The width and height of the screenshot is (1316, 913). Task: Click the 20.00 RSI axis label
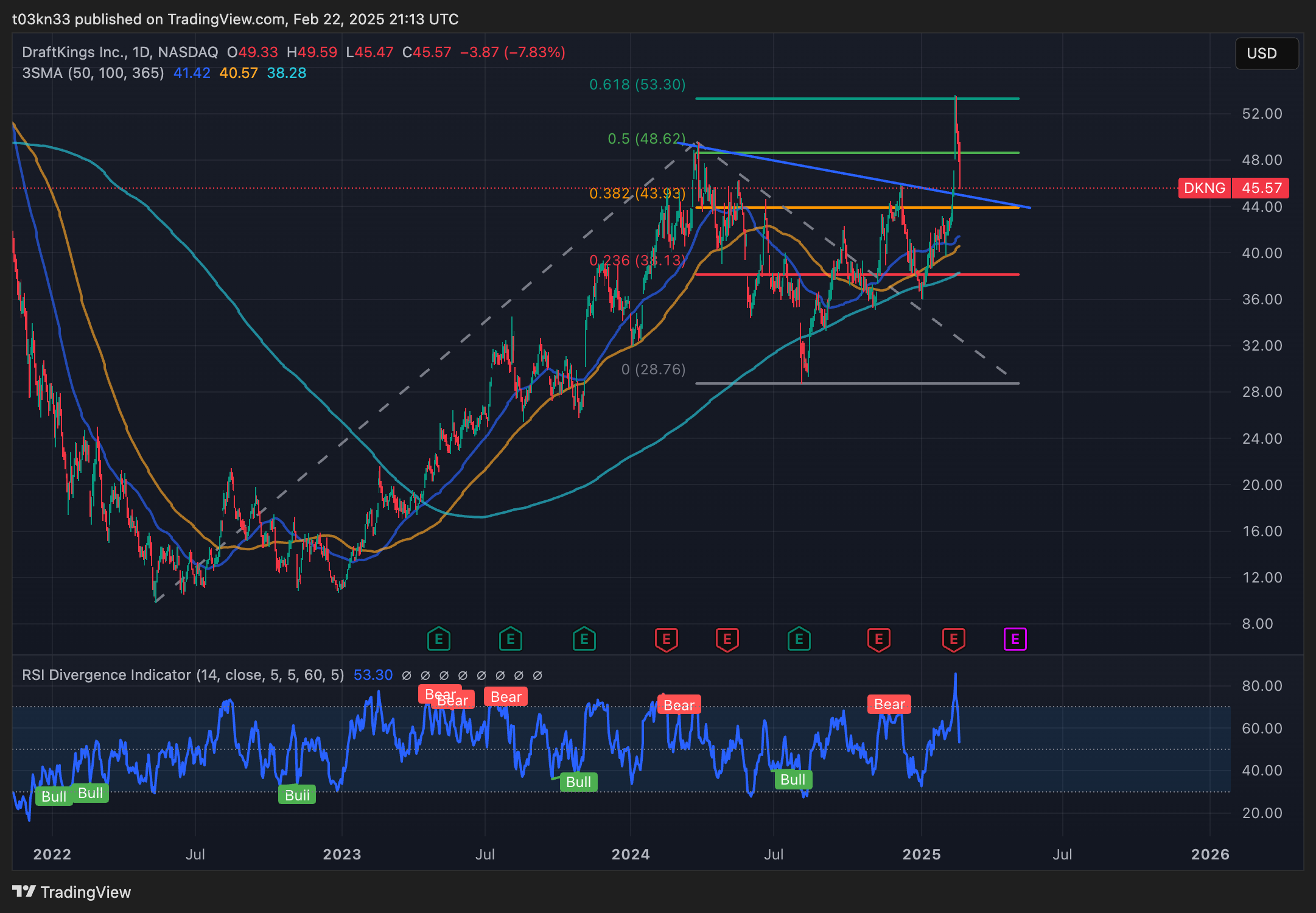(1261, 813)
